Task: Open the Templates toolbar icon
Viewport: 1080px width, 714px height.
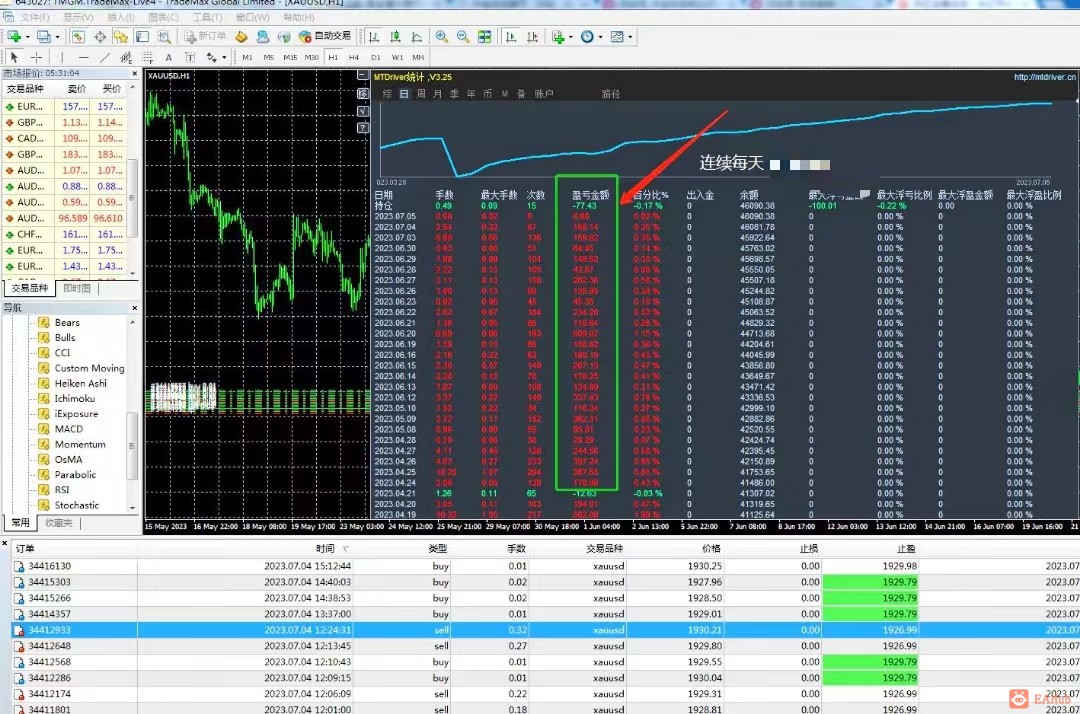Action: (x=617, y=36)
